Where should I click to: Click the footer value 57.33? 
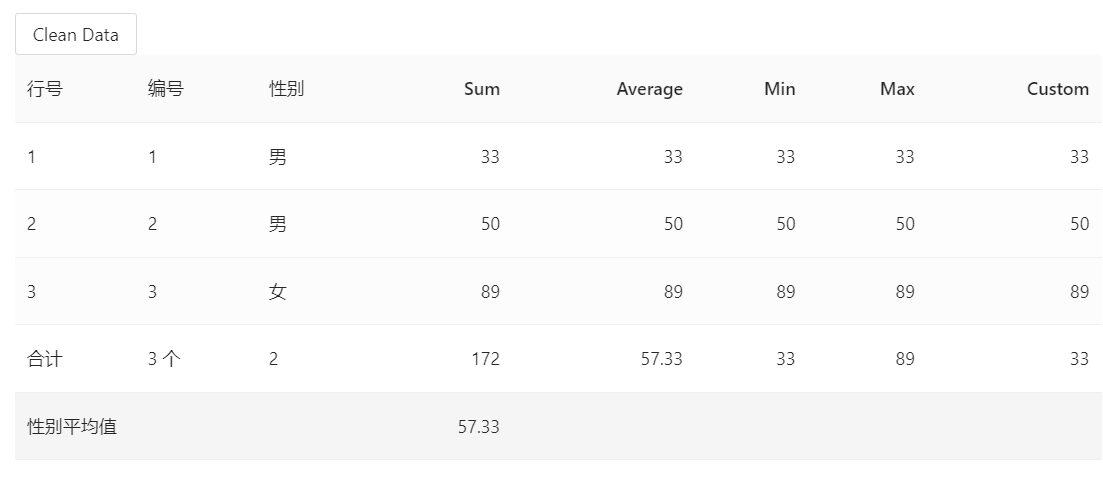[478, 427]
